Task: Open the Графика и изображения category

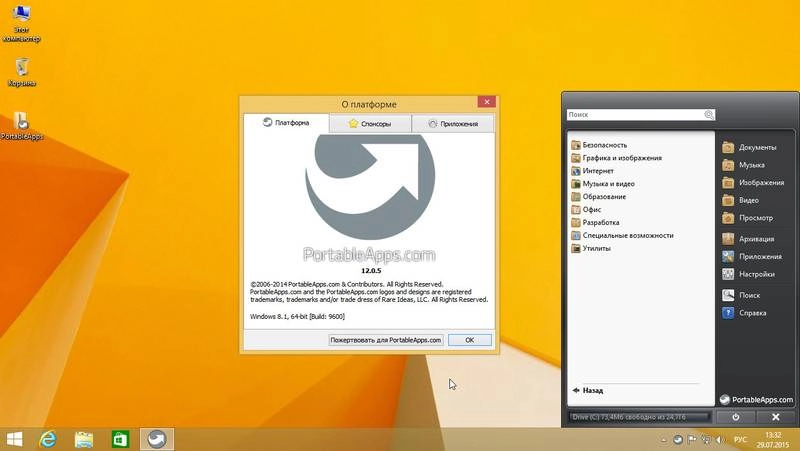Action: point(616,158)
